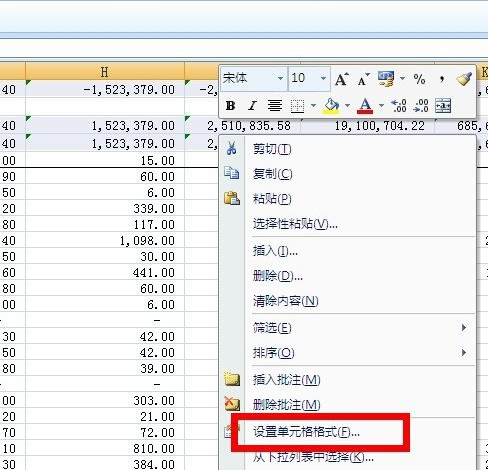Apply percent style format
The width and height of the screenshot is (488, 470).
click(x=419, y=79)
